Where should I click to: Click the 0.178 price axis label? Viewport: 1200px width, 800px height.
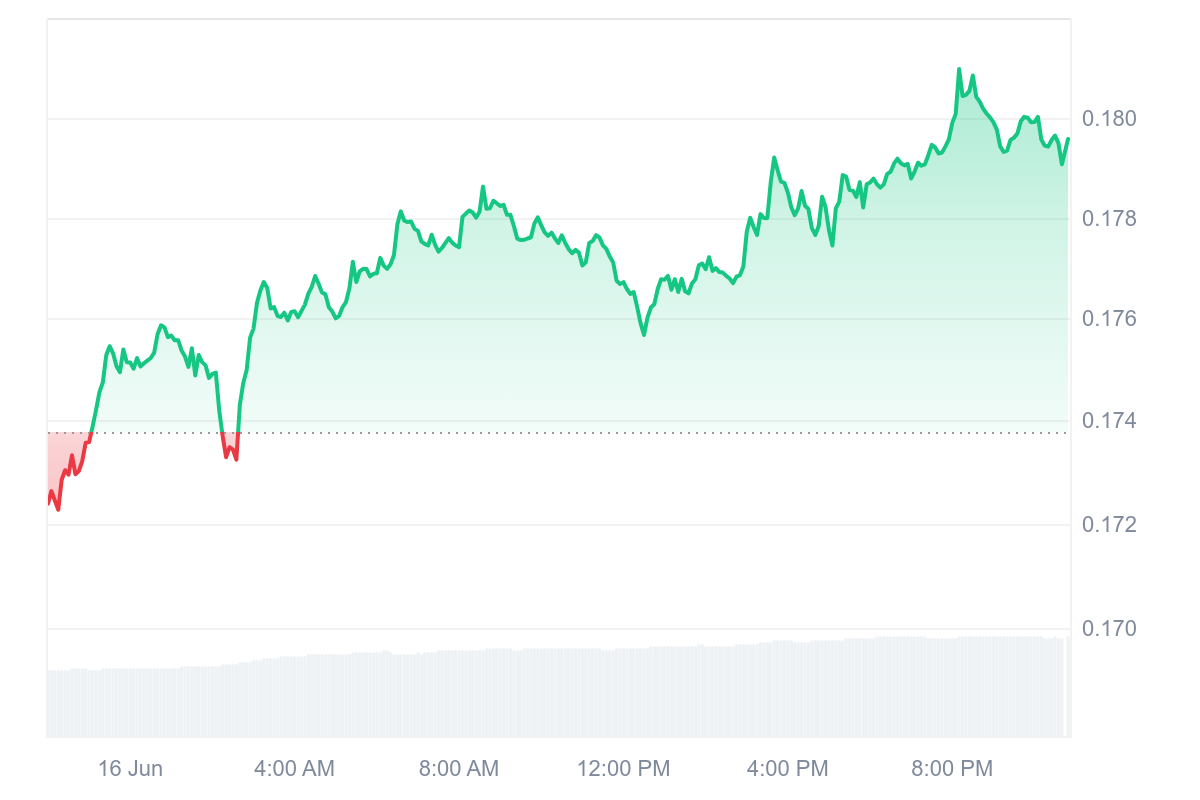tap(1109, 219)
